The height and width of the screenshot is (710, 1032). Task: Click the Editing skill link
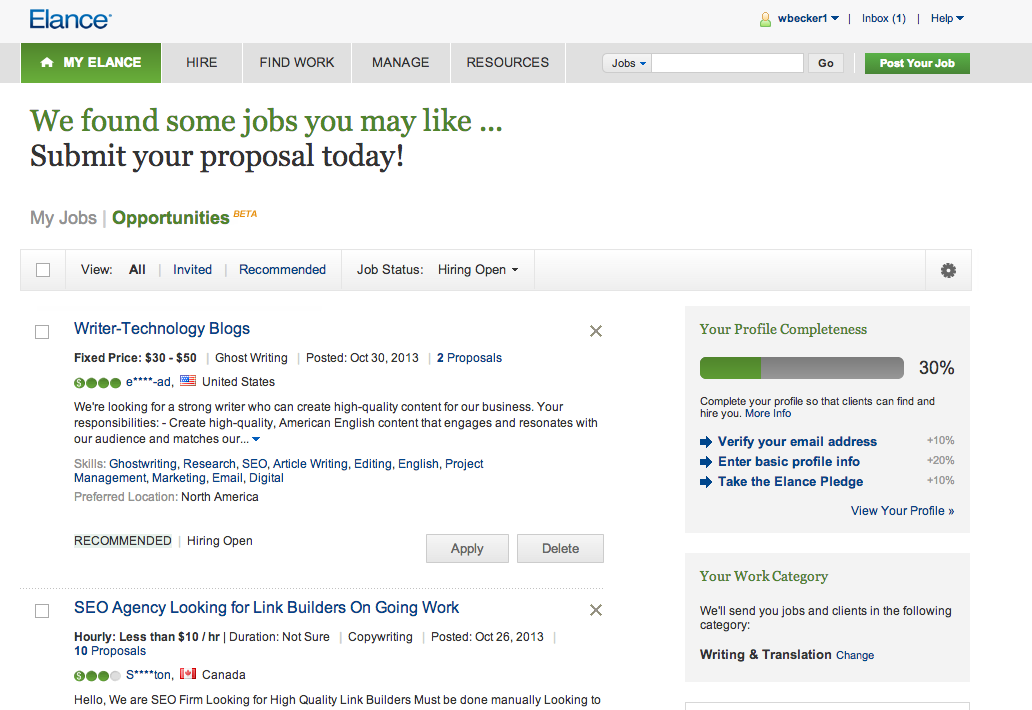[x=373, y=464]
